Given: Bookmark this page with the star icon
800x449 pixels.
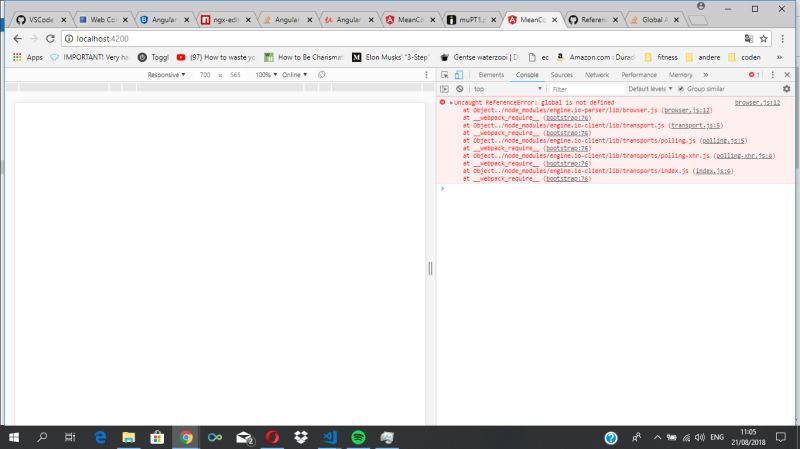Looking at the screenshot, I should [763, 39].
